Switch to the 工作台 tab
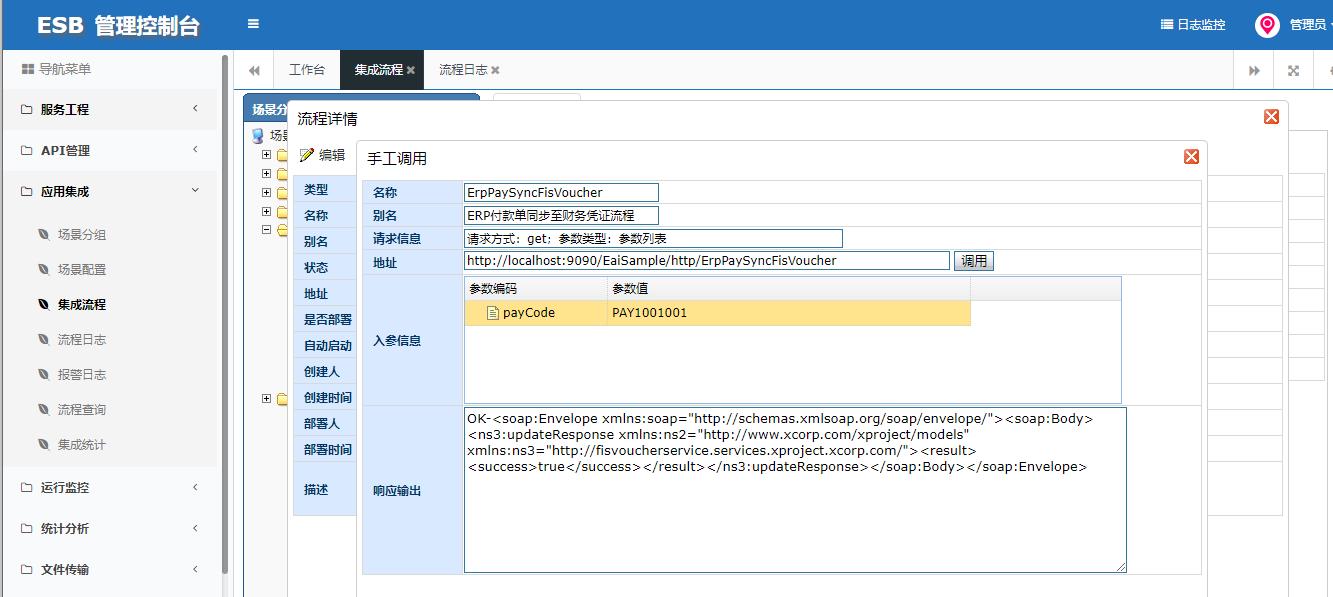 click(x=307, y=70)
